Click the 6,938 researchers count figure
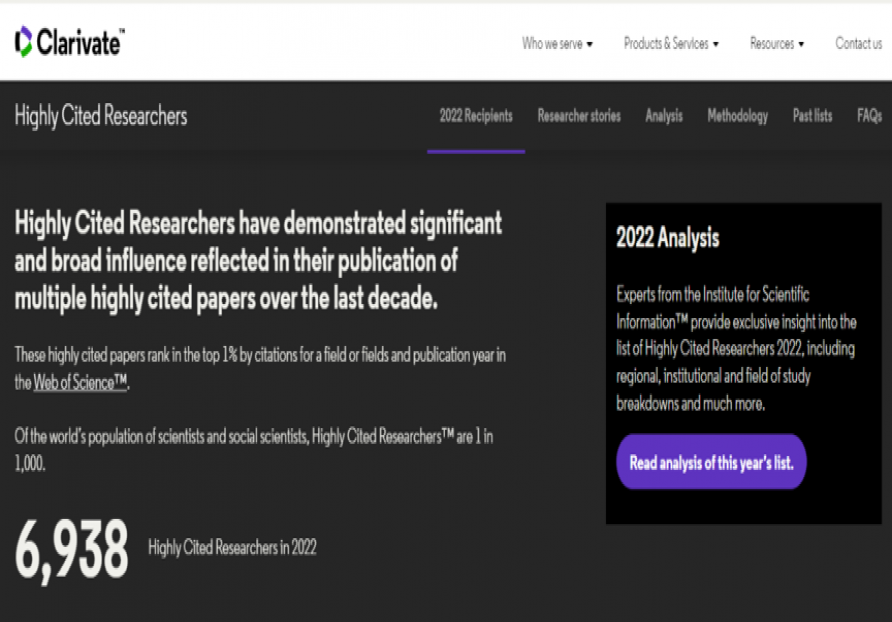 (72, 549)
